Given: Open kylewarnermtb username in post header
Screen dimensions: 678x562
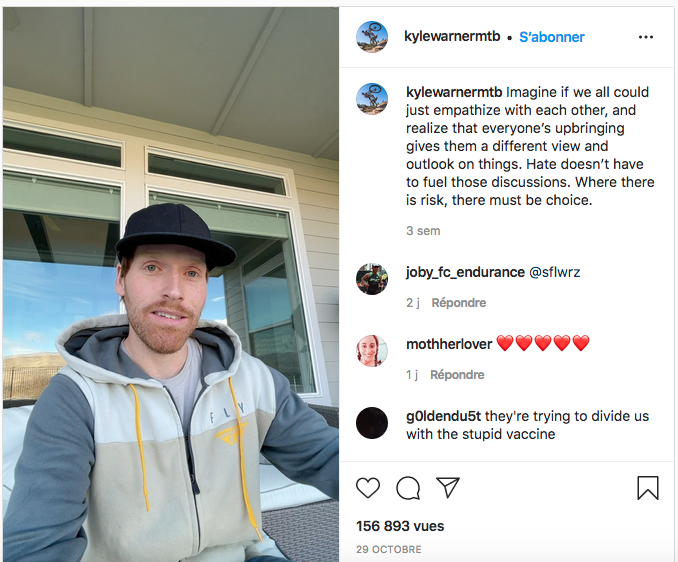Looking at the screenshot, I should [452, 36].
